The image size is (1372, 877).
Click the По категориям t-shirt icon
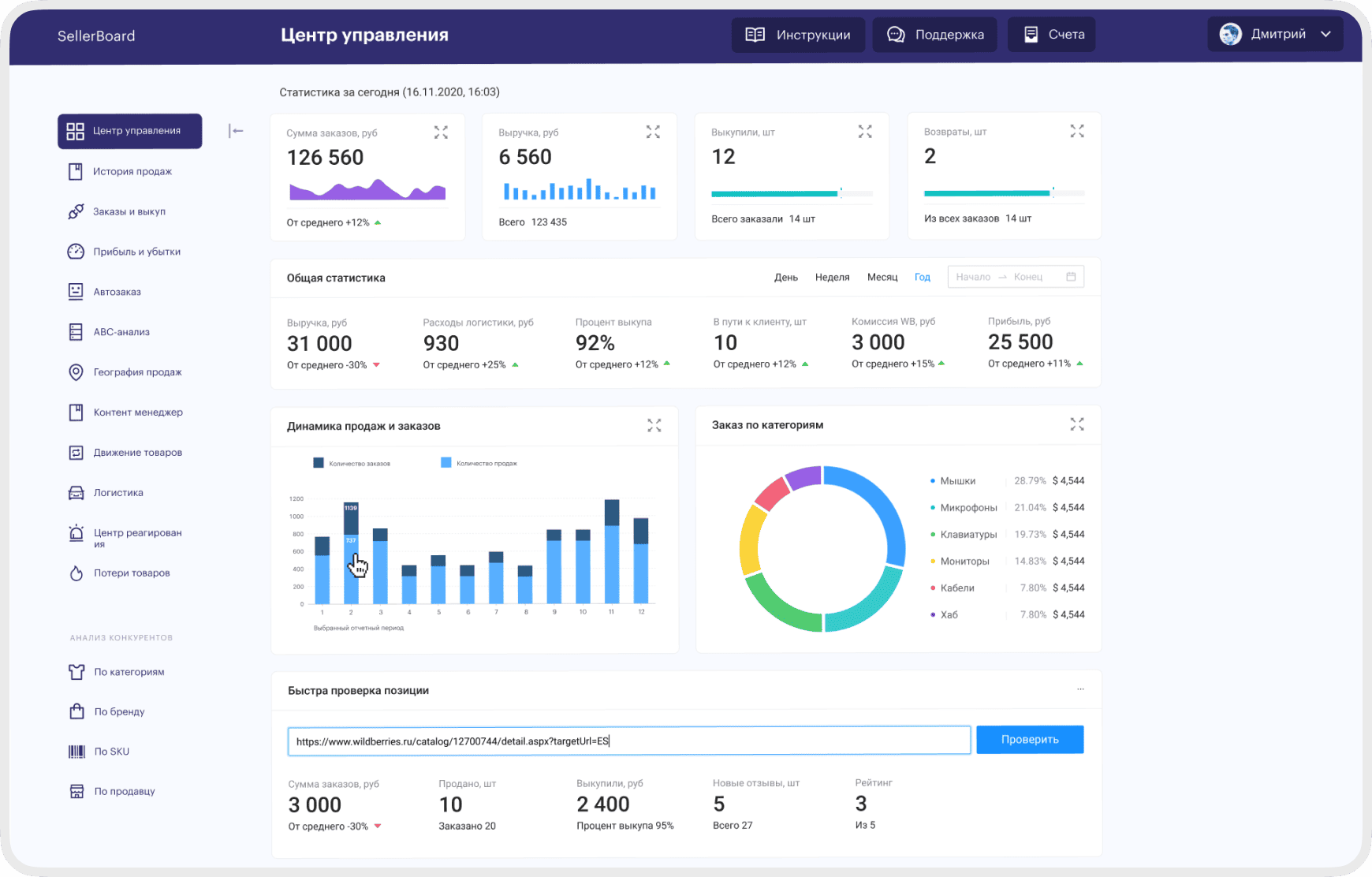(76, 672)
